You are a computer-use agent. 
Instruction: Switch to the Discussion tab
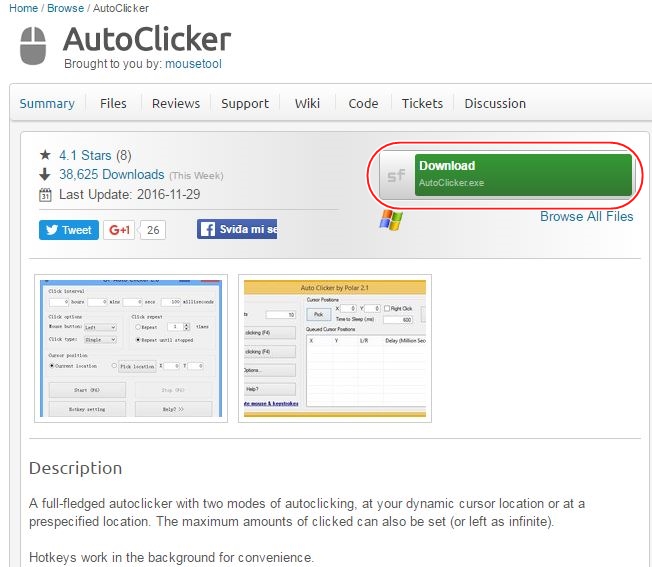tap(495, 104)
